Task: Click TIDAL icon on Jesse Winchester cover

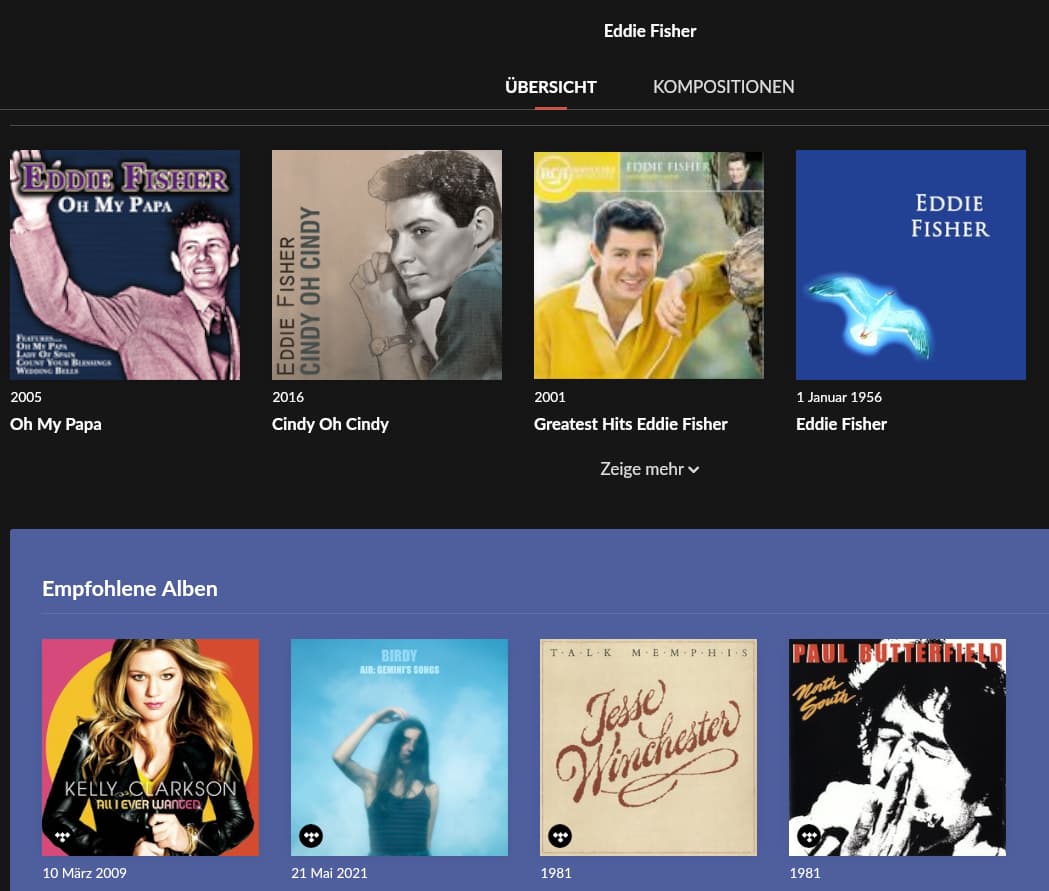Action: tap(560, 836)
